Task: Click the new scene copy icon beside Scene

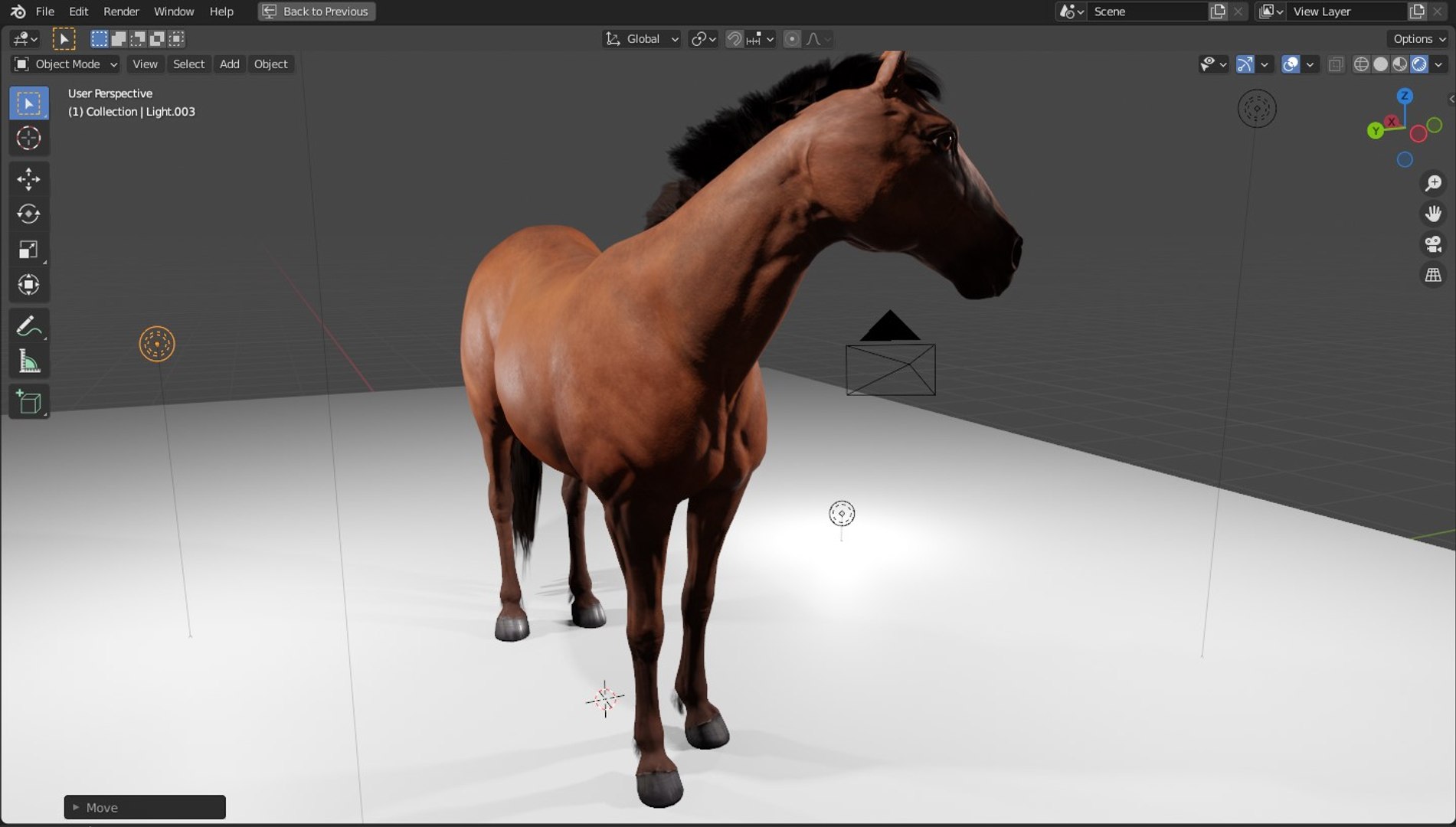Action: tap(1218, 11)
